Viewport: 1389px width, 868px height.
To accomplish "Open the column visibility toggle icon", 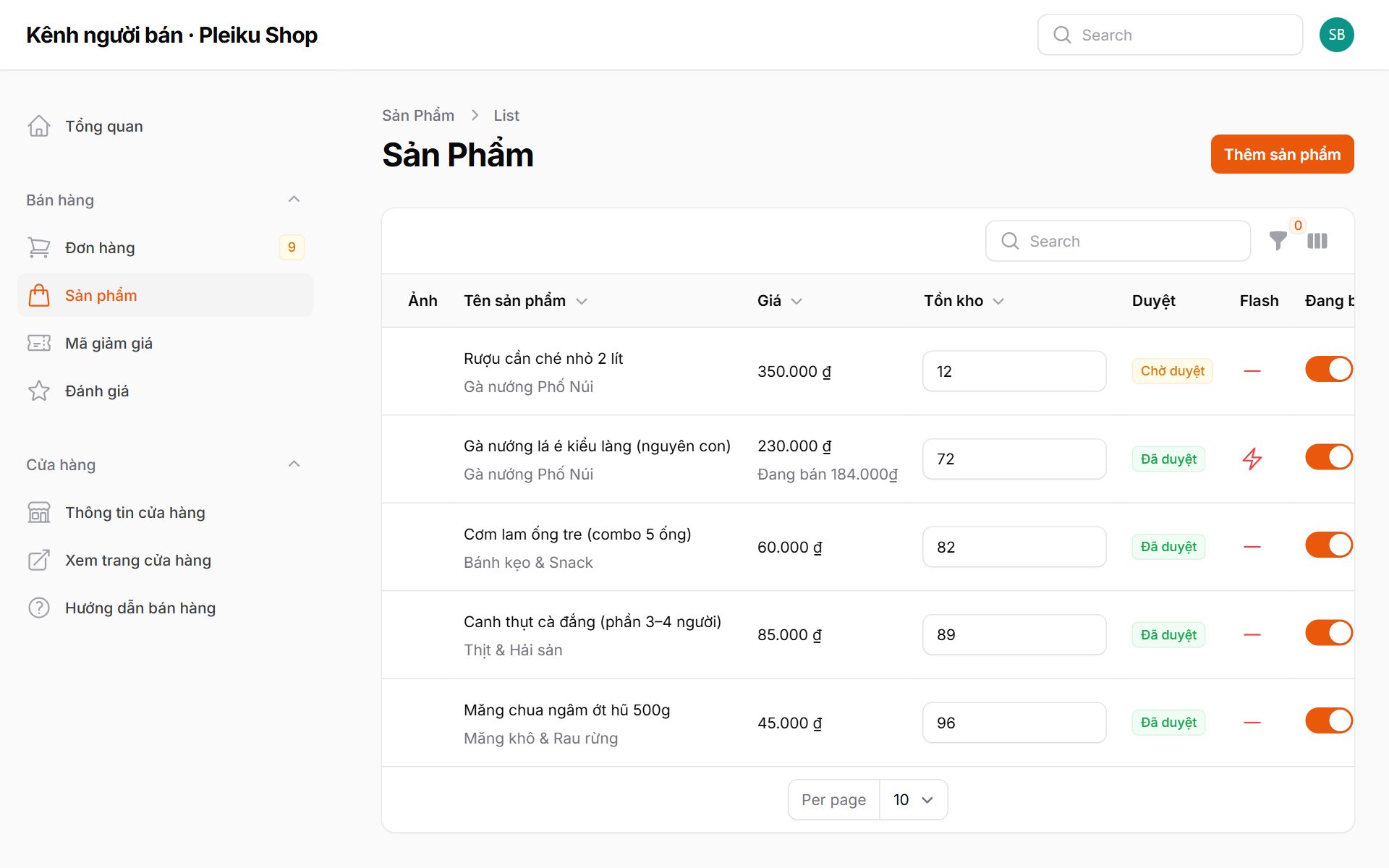I will coord(1317,241).
